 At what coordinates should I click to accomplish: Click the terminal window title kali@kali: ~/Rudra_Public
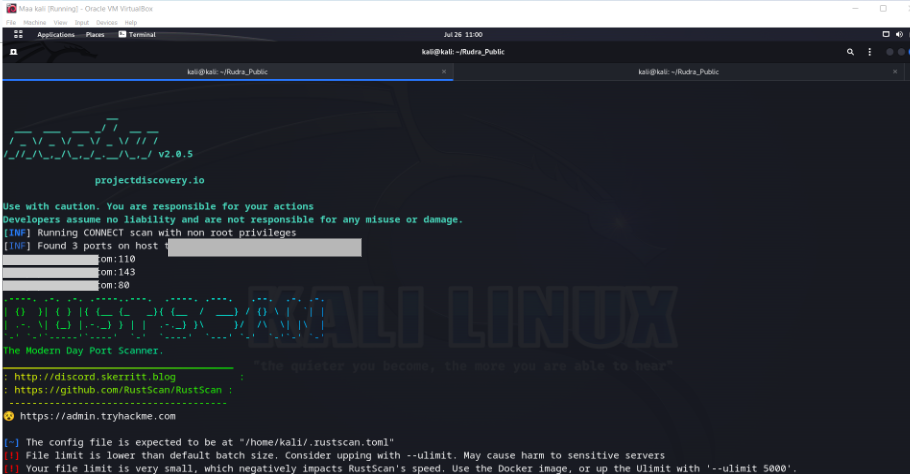(463, 52)
